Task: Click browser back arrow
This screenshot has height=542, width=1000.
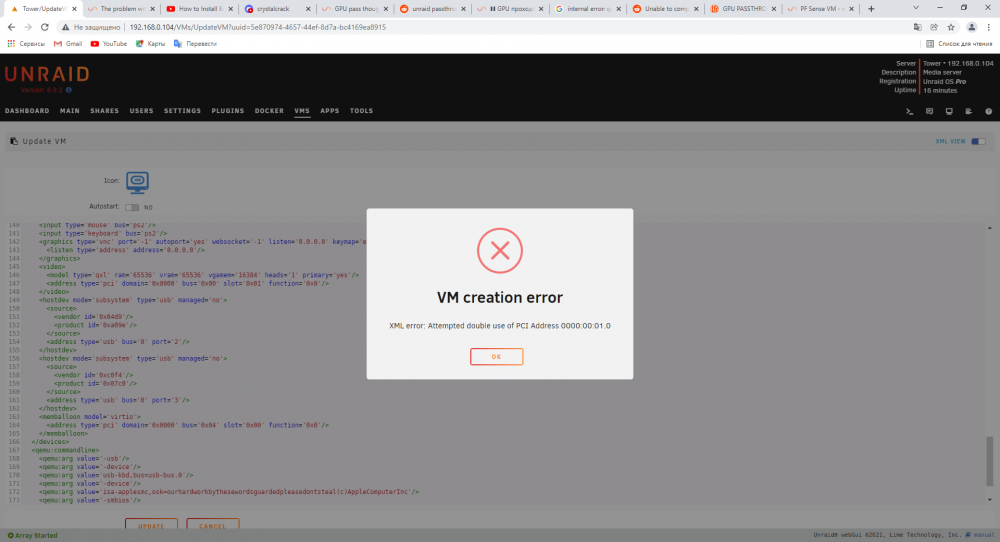Action: 11,27
